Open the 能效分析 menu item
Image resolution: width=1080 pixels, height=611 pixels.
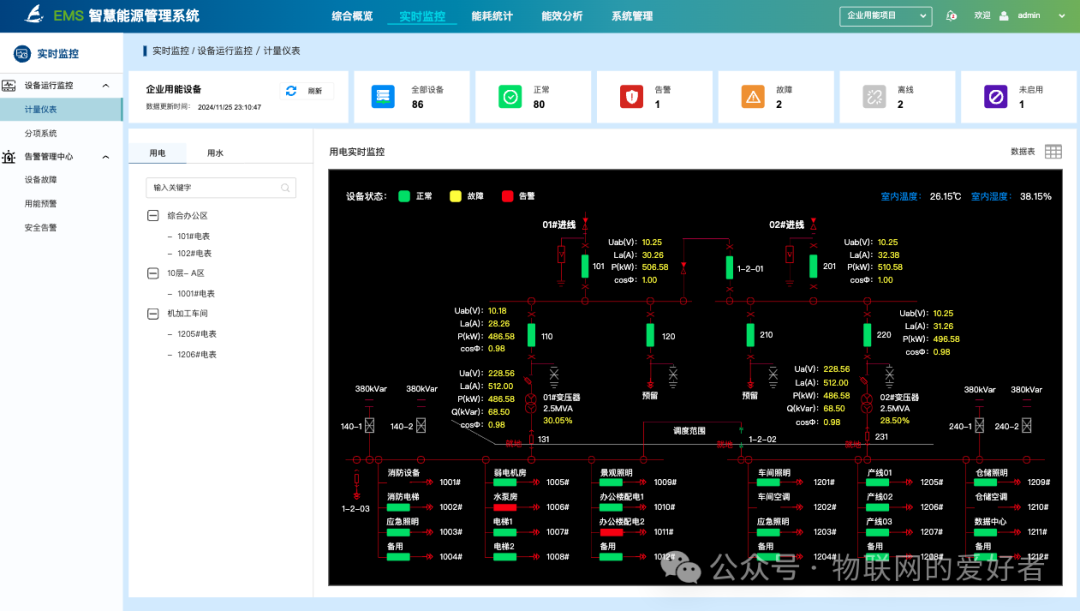[x=561, y=15]
